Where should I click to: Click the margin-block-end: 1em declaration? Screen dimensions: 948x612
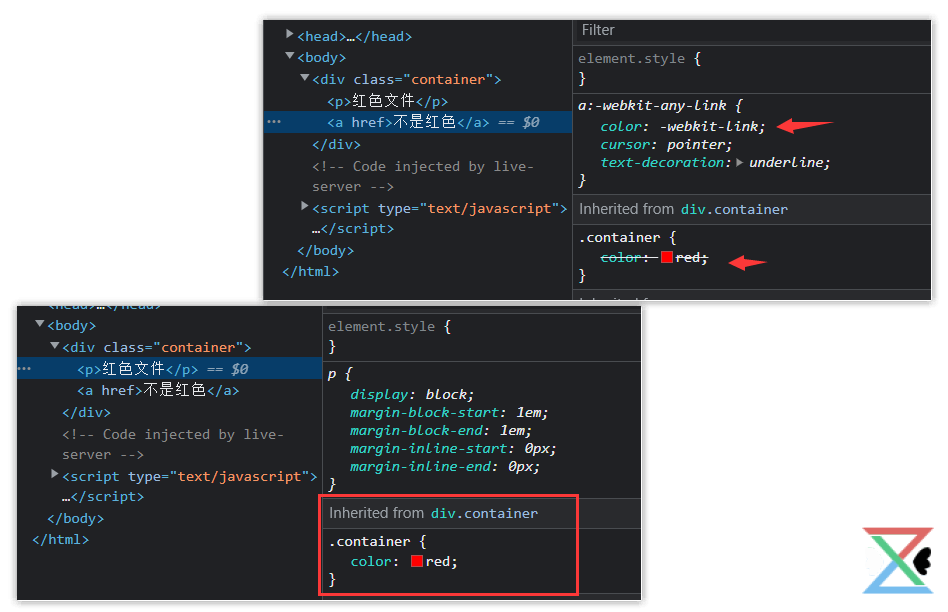point(441,431)
